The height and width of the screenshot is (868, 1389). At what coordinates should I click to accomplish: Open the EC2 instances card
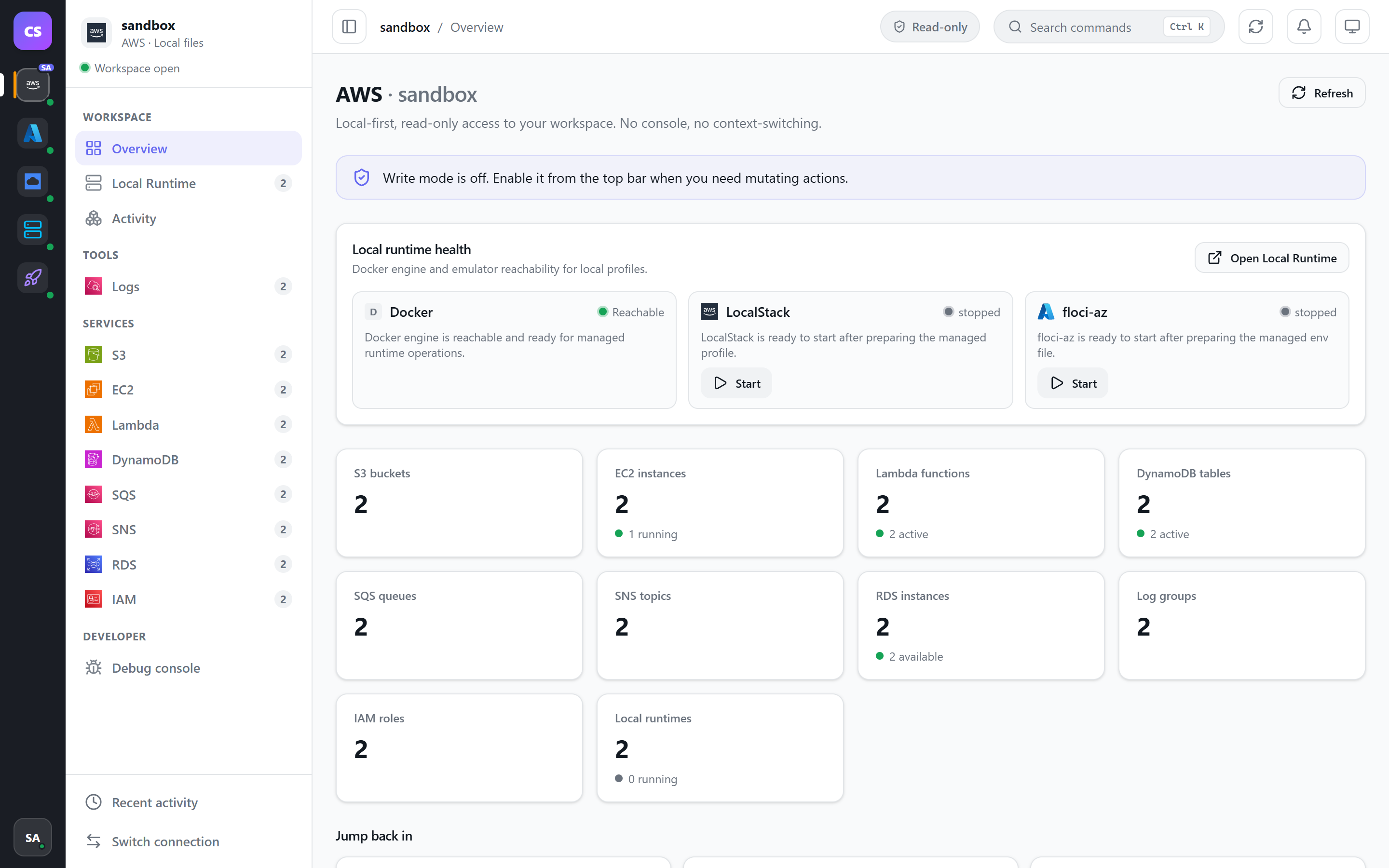click(720, 503)
